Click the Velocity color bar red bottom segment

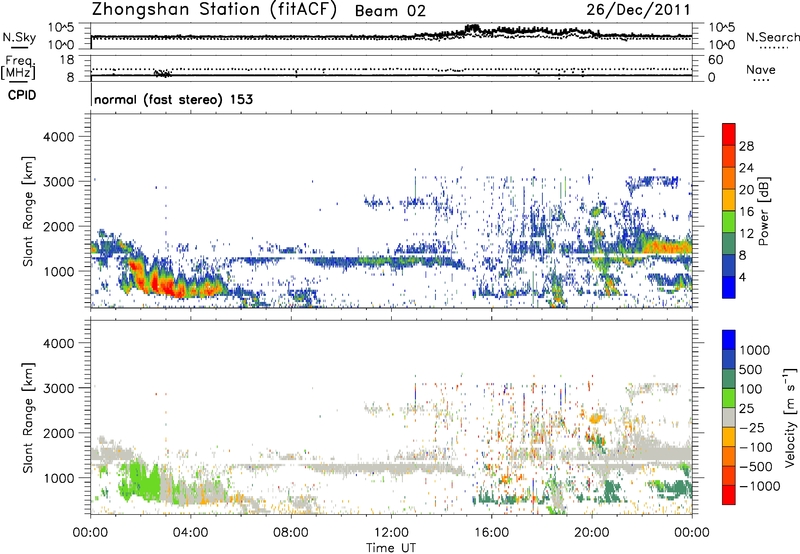click(x=729, y=495)
